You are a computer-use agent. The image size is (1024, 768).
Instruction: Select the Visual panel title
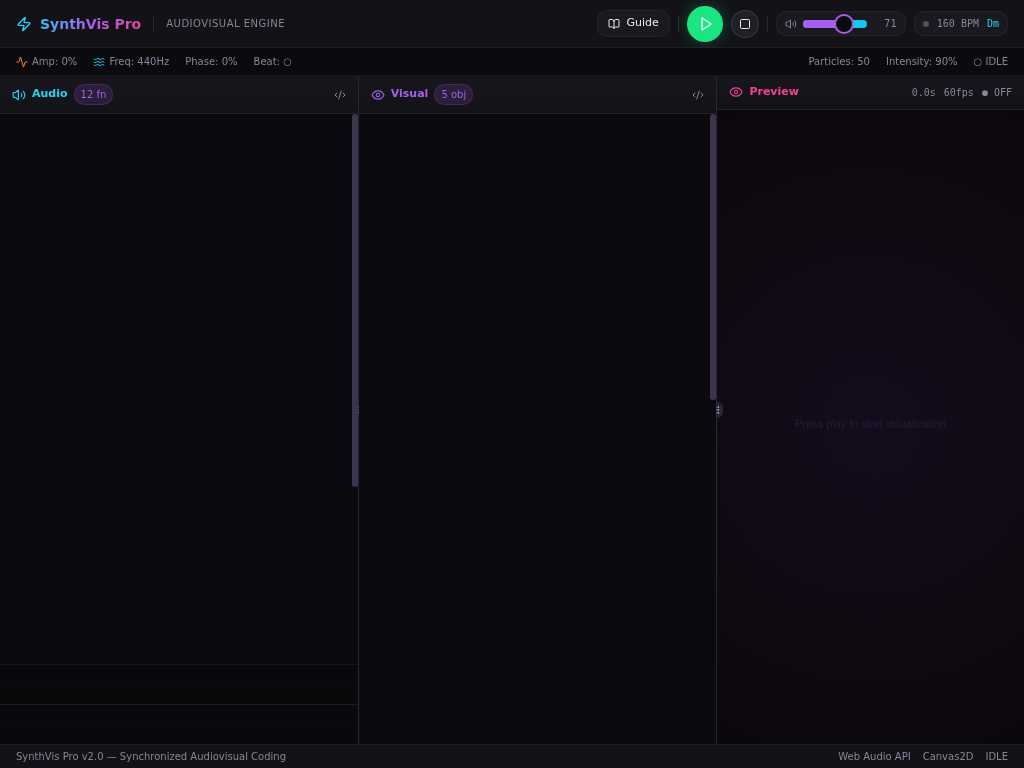(x=409, y=93)
